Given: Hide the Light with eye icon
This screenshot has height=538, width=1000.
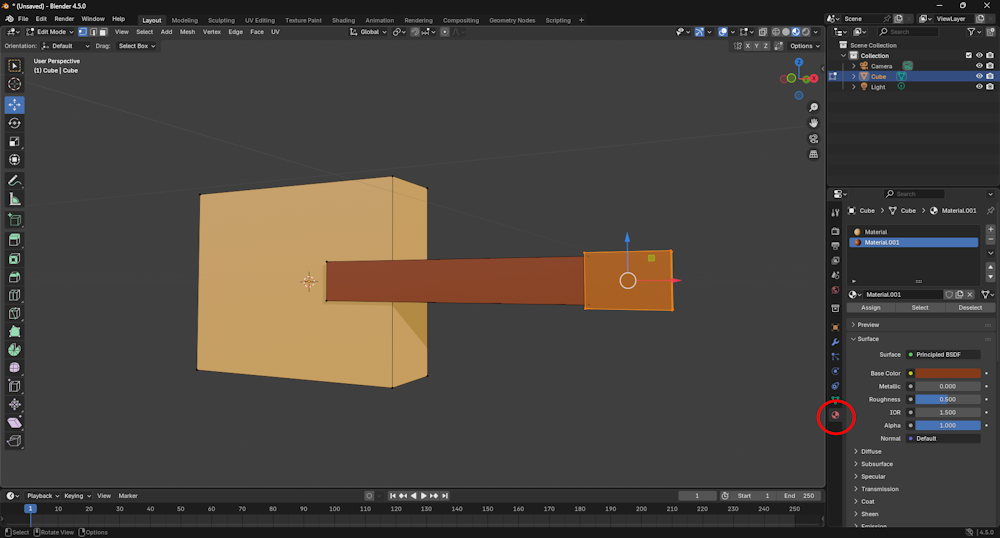Looking at the screenshot, I should coord(979,87).
